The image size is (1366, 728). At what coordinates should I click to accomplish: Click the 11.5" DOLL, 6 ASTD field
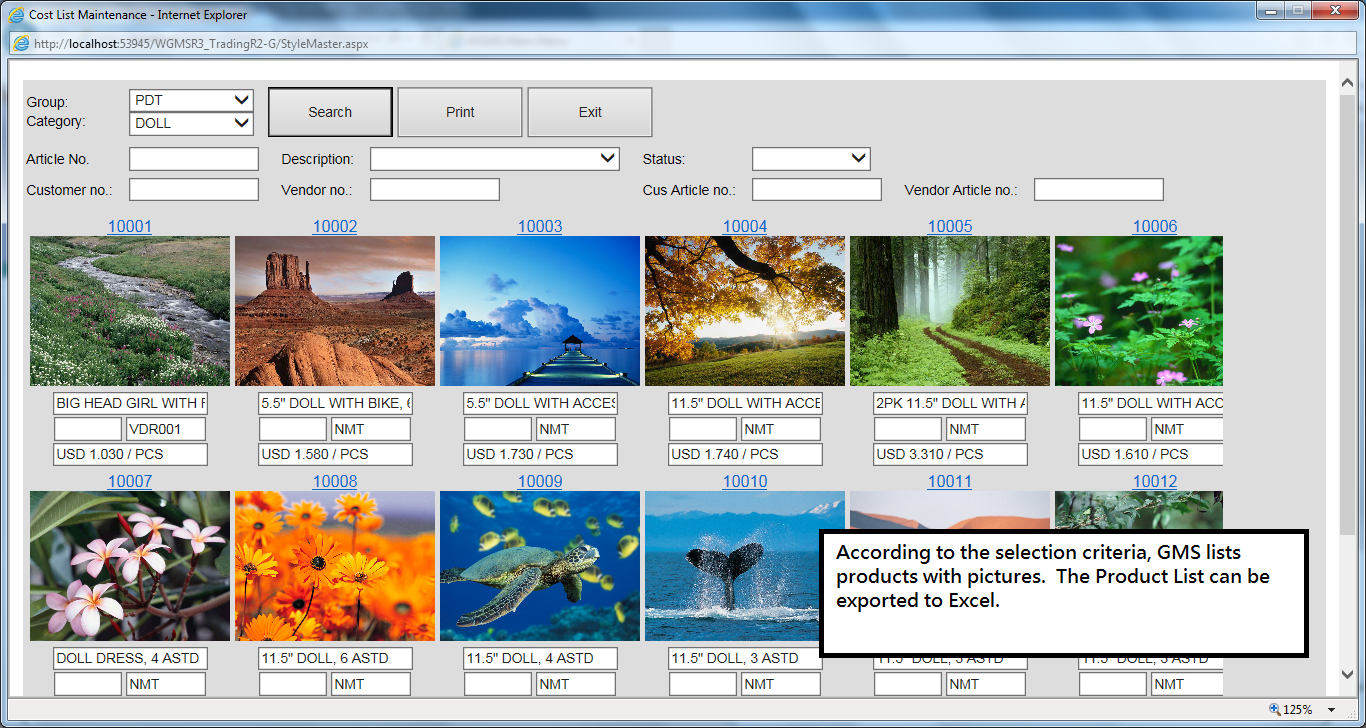[336, 658]
